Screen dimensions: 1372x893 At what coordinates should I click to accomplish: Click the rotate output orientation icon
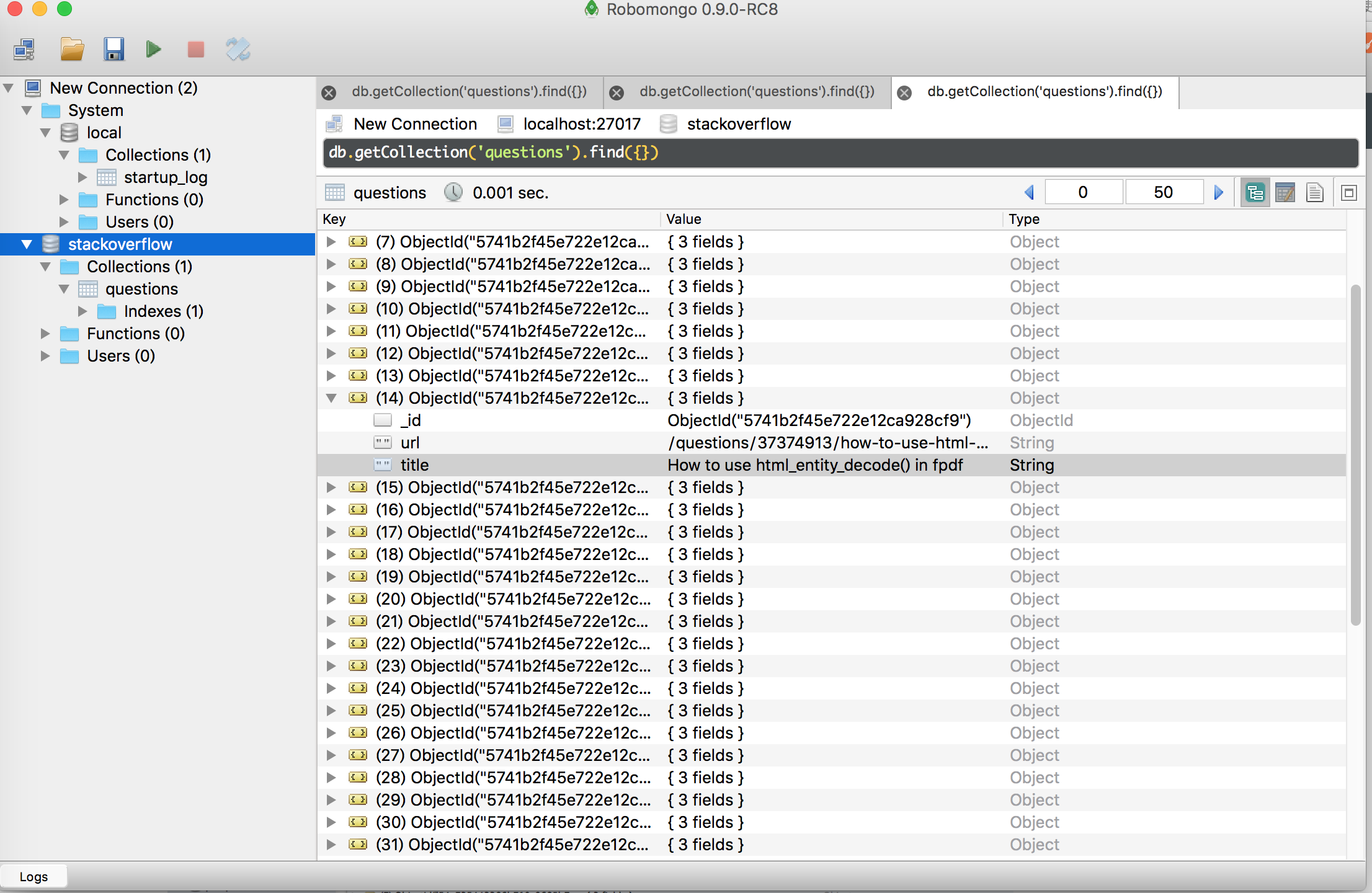pos(238,50)
